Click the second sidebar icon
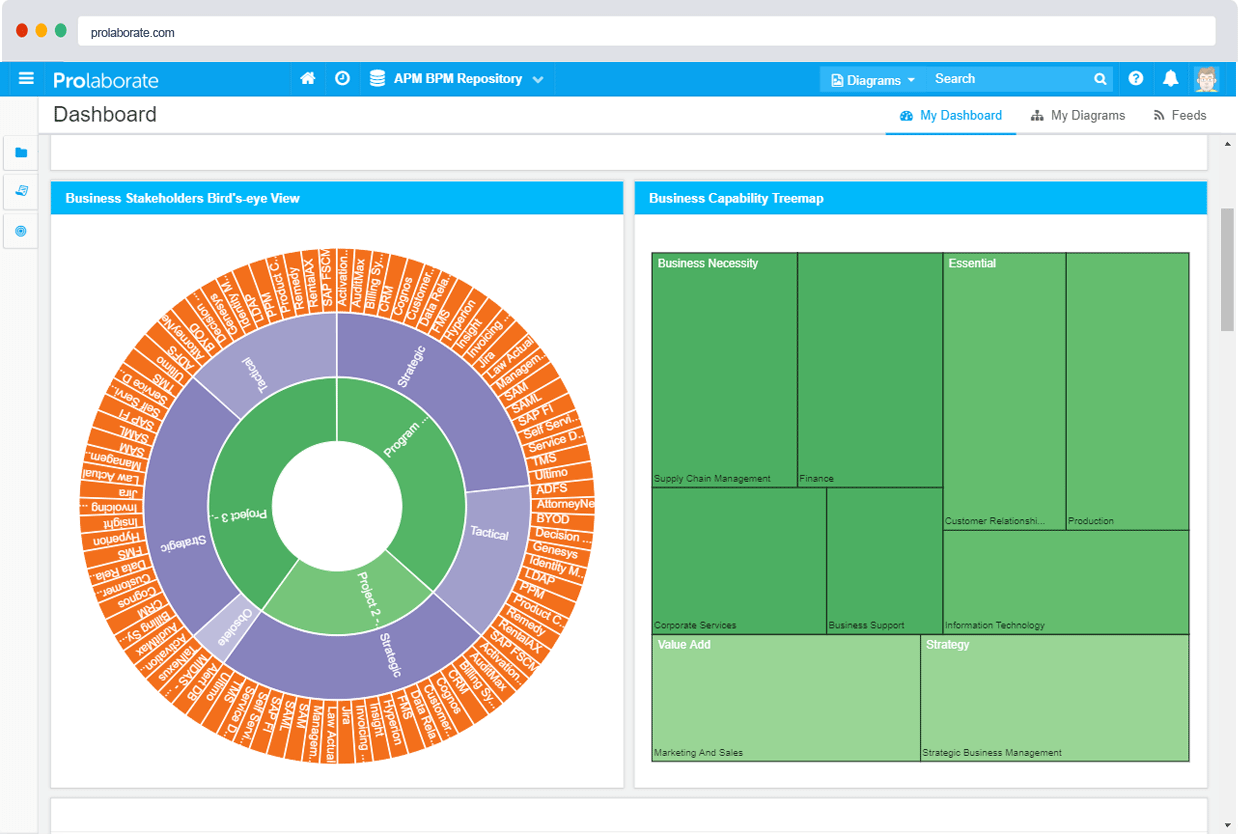This screenshot has height=834, width=1238. pyautogui.click(x=21, y=191)
